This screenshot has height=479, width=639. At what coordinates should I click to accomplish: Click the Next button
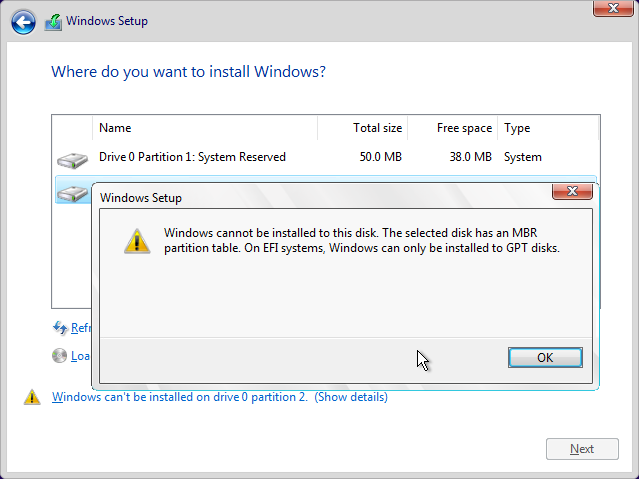pos(582,449)
